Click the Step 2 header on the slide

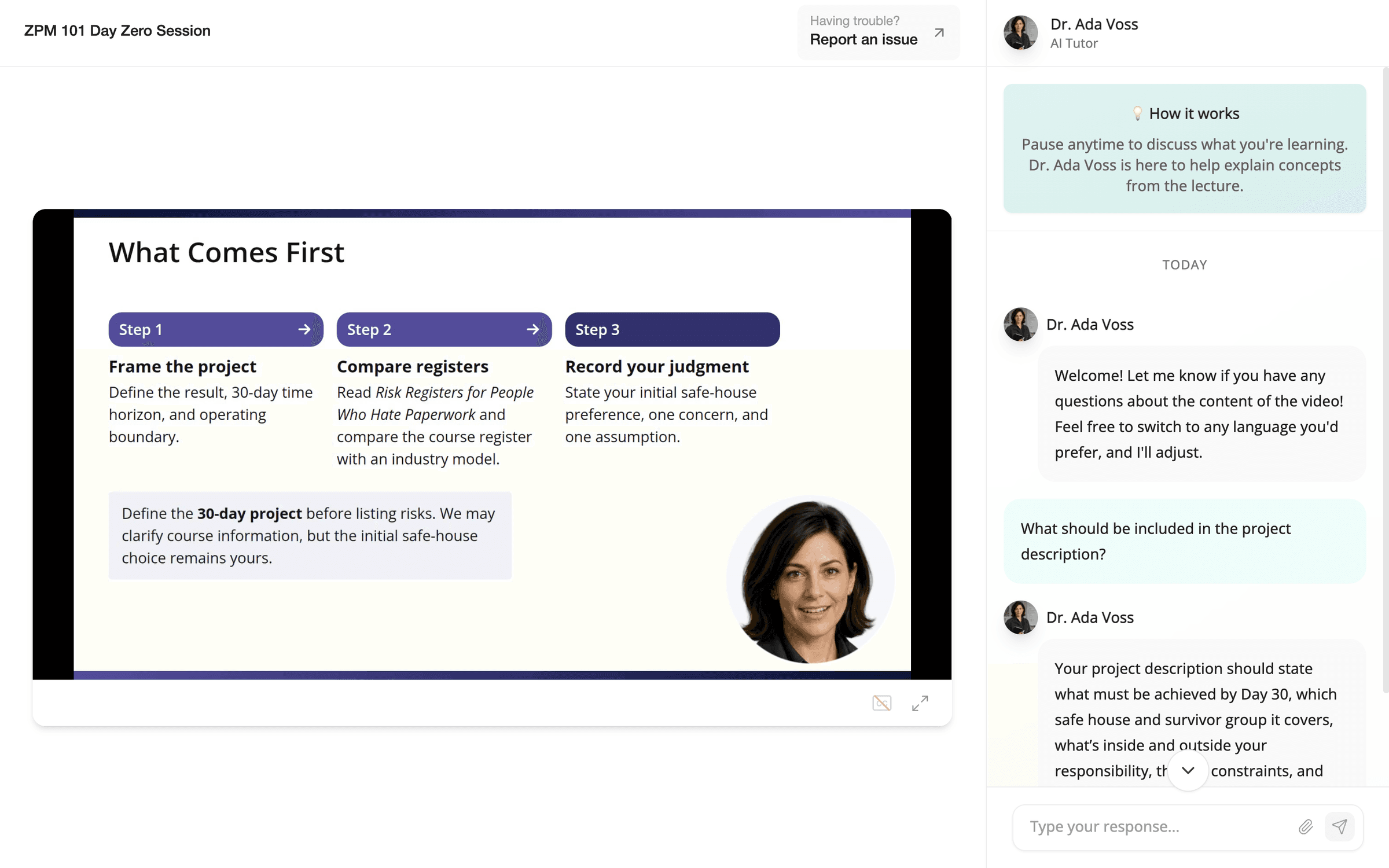[444, 329]
